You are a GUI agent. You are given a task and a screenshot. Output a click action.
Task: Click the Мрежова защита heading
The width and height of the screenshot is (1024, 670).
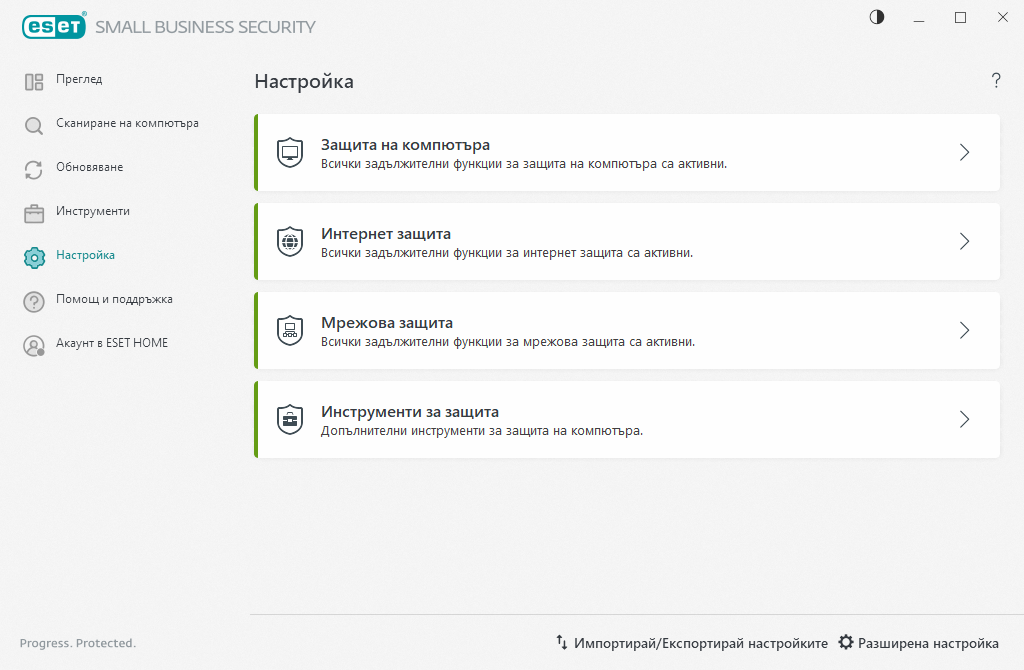(x=387, y=323)
